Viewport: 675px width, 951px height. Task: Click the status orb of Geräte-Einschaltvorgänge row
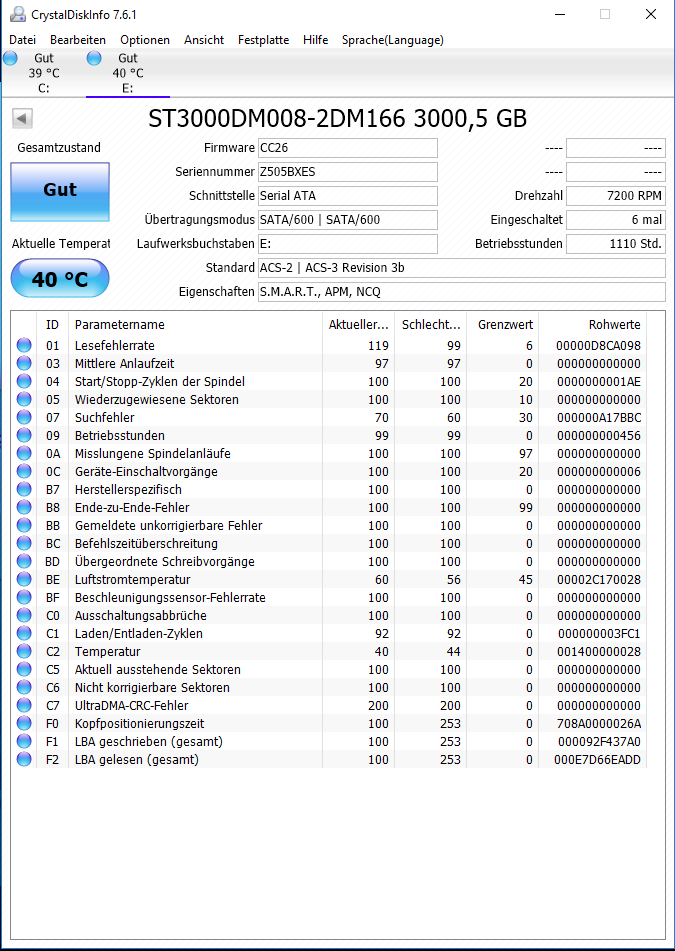(x=24, y=471)
